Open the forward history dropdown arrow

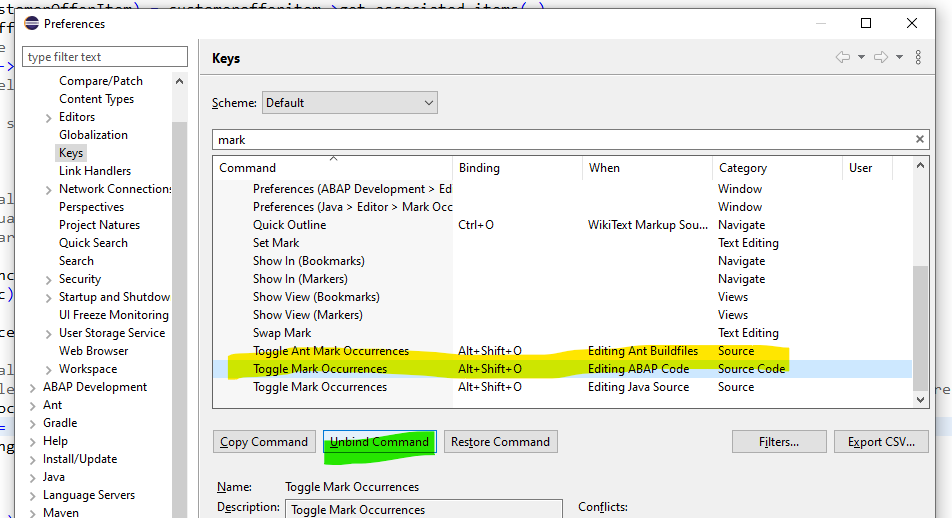899,57
